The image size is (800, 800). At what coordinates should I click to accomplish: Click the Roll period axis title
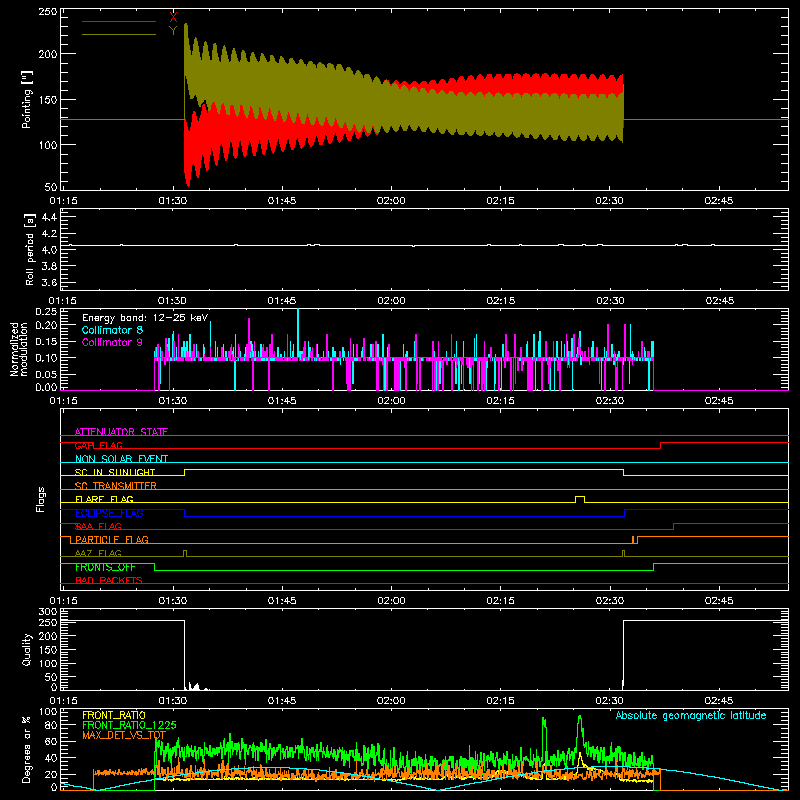(30, 249)
